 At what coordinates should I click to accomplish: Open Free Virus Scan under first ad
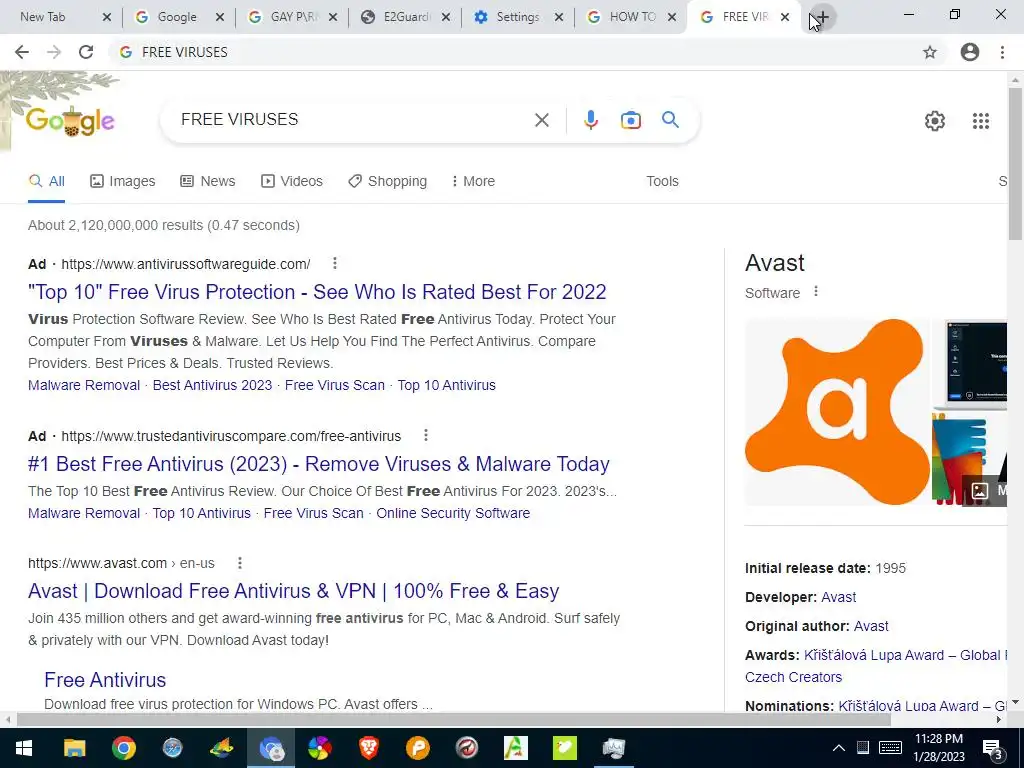(x=334, y=385)
